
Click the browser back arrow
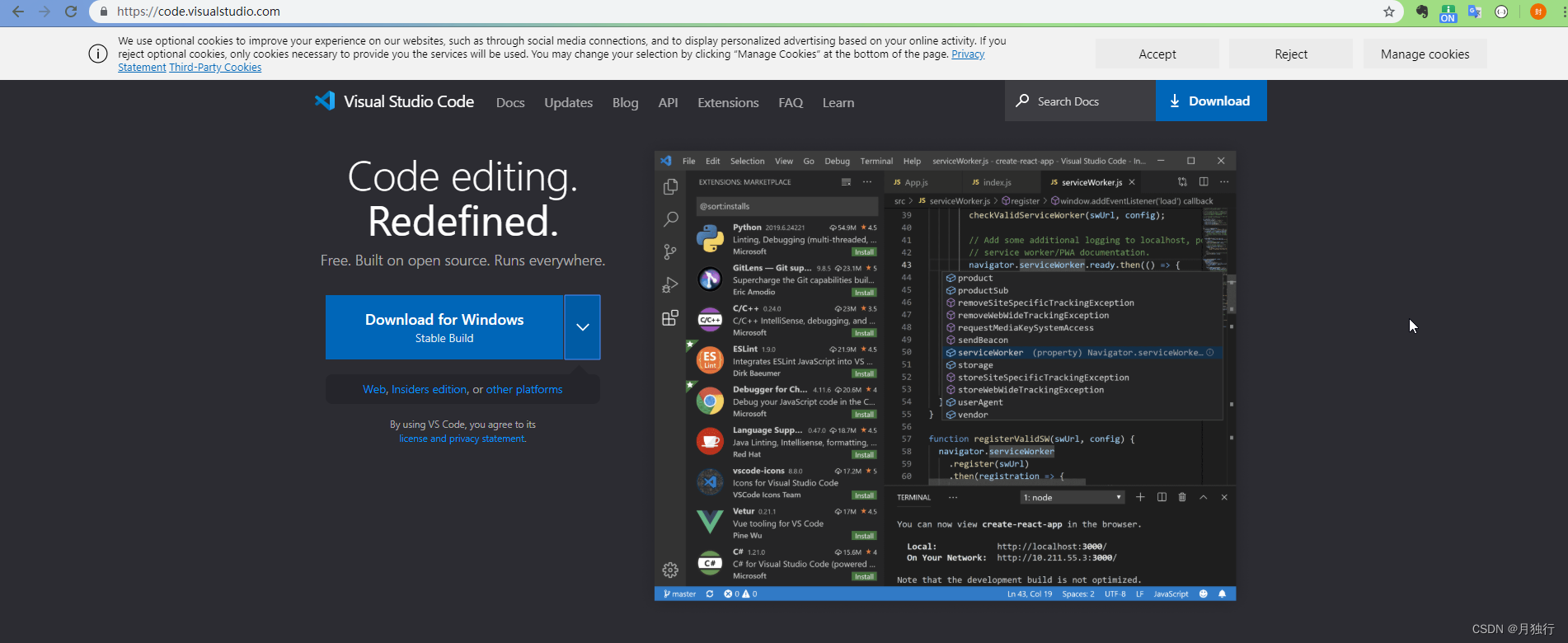[18, 12]
